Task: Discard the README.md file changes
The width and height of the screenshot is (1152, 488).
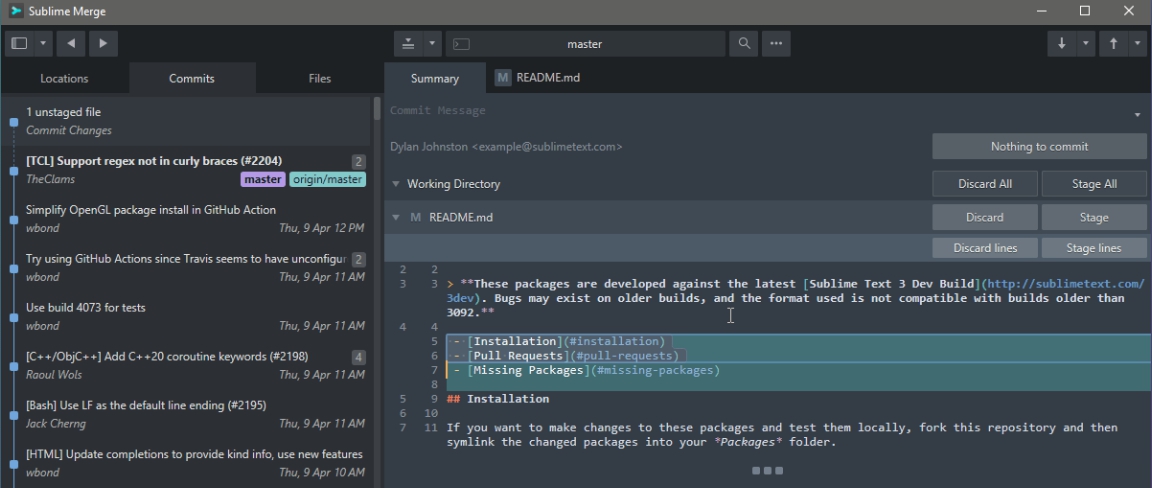Action: 984,218
